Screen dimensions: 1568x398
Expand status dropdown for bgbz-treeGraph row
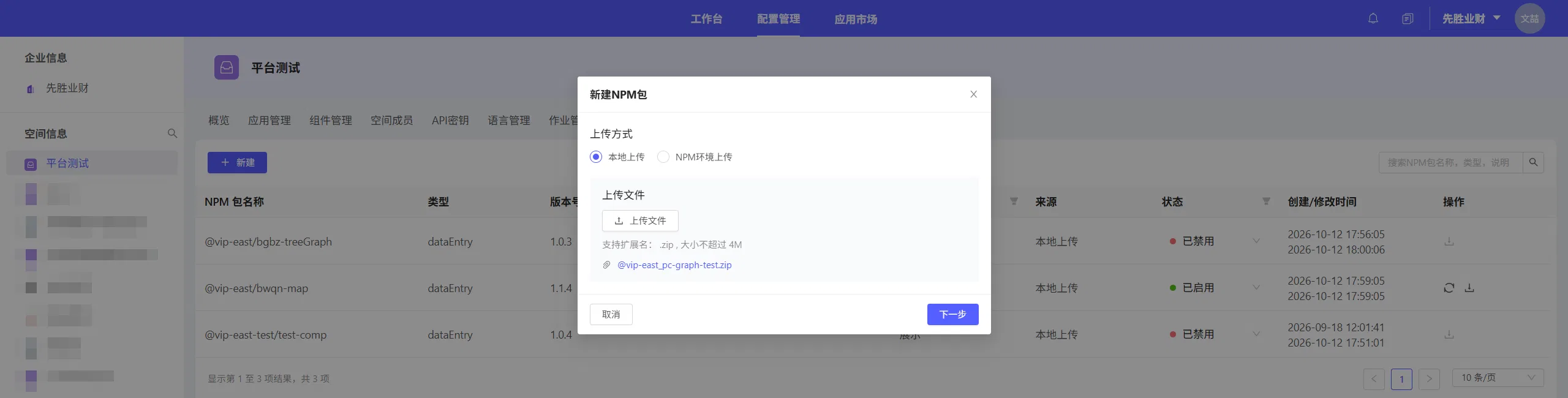coord(1256,241)
